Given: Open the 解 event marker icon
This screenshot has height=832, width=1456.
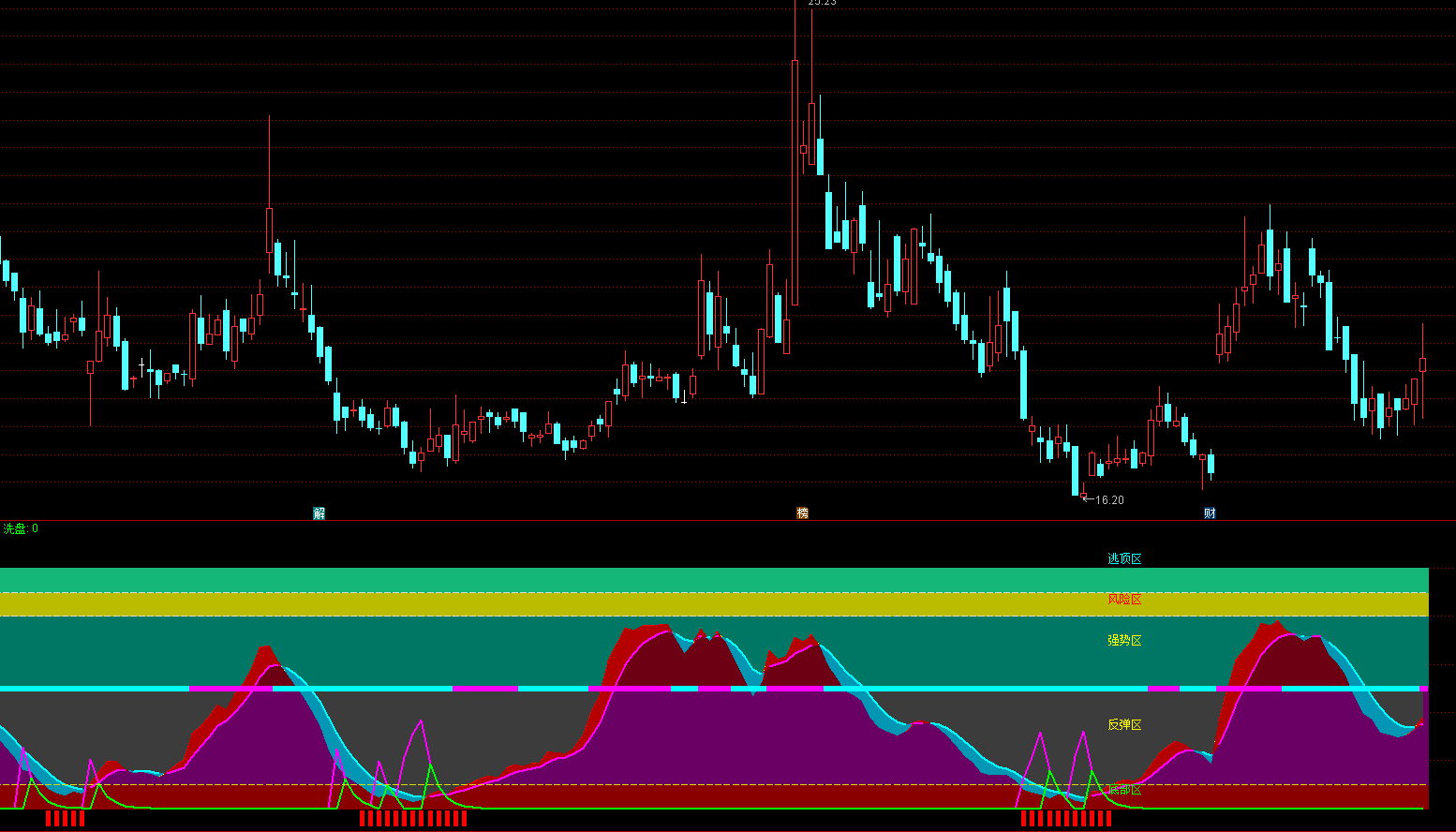Looking at the screenshot, I should point(319,513).
